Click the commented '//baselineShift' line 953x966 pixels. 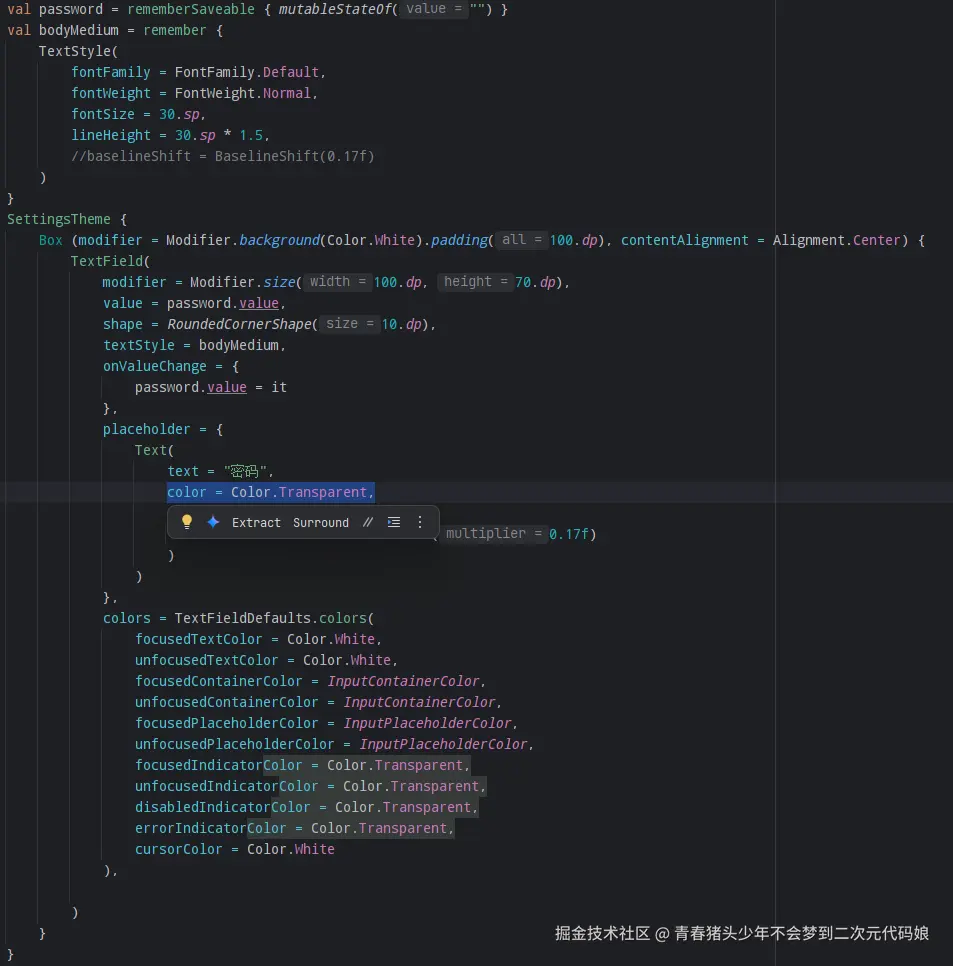click(222, 156)
